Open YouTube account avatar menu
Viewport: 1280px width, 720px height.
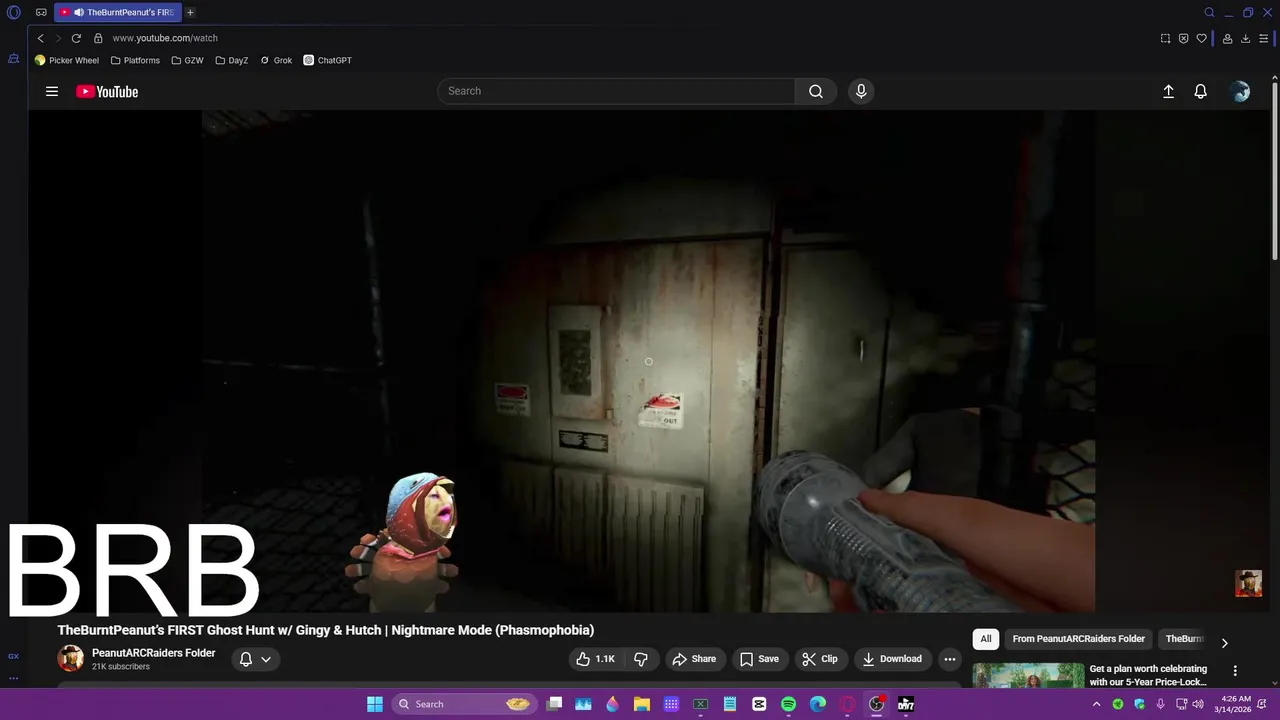[1241, 91]
